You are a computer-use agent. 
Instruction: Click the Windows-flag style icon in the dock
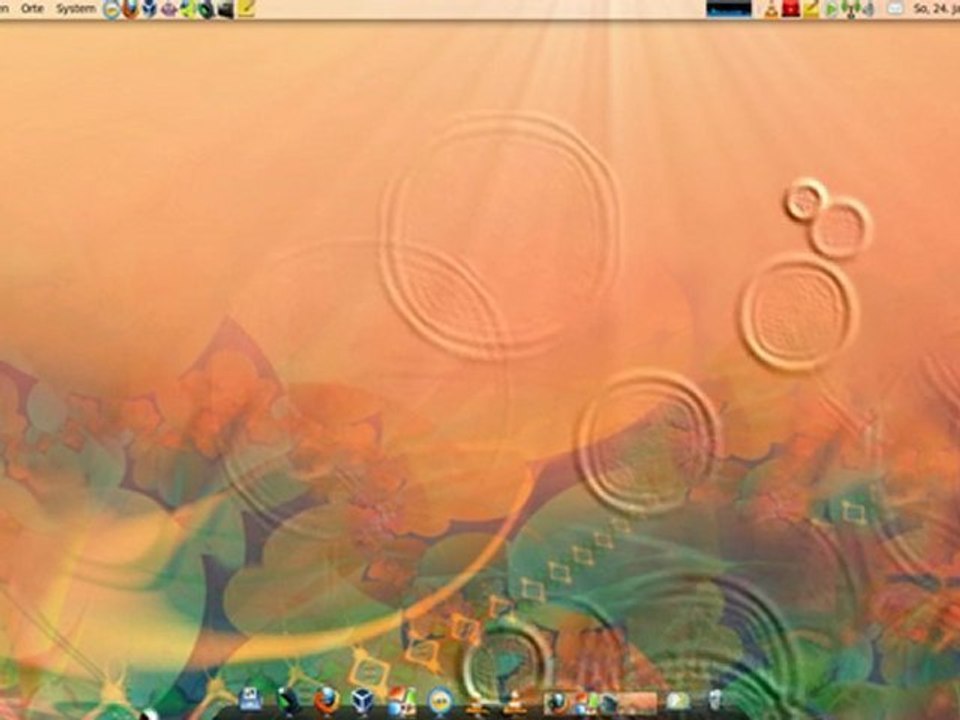402,701
